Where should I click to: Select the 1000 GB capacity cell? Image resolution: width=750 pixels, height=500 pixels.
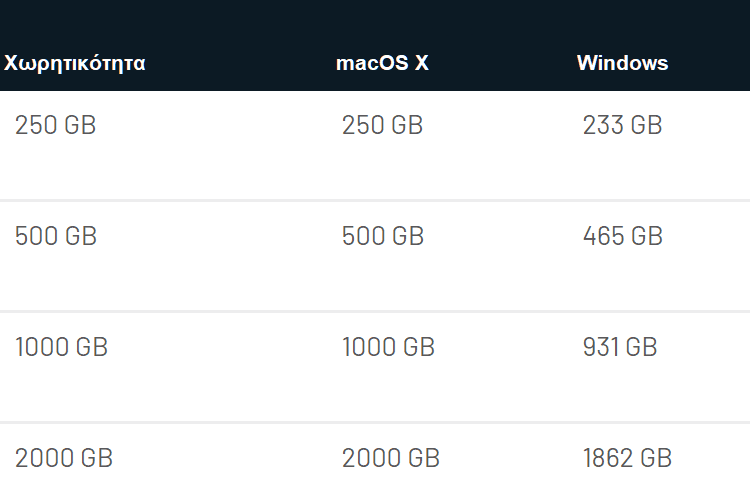point(61,347)
